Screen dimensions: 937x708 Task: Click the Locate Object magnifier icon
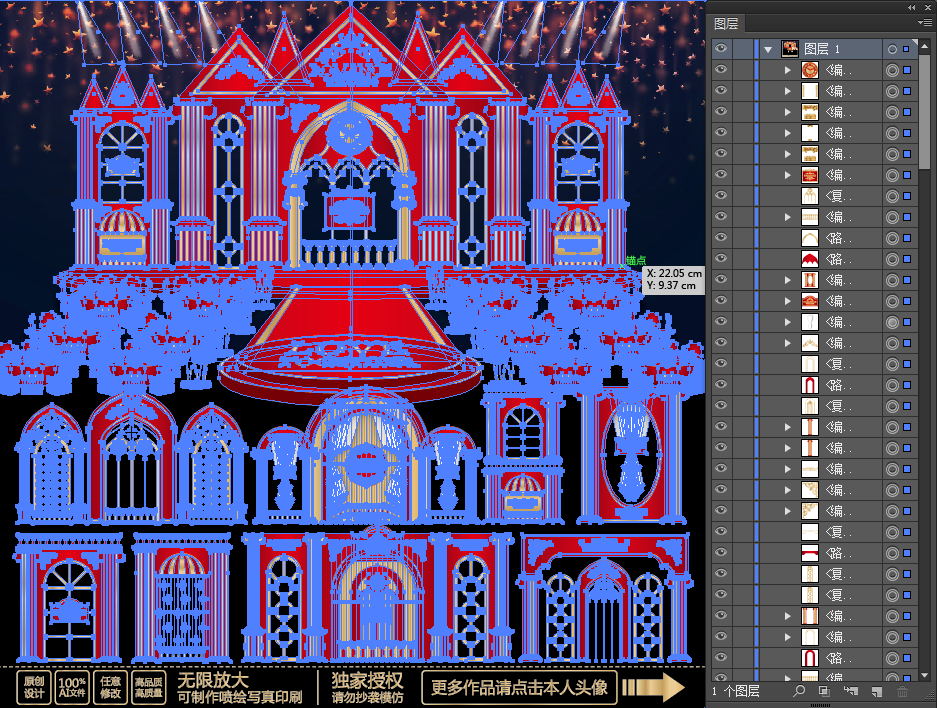click(799, 691)
